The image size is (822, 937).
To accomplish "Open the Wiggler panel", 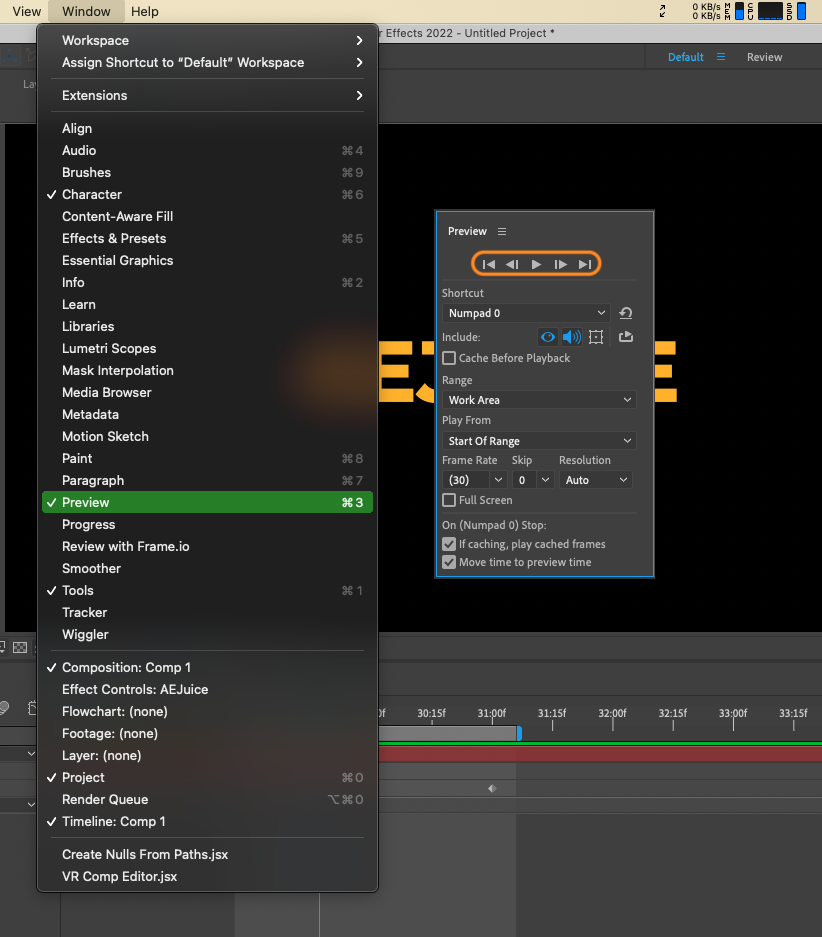I will 207,635.
